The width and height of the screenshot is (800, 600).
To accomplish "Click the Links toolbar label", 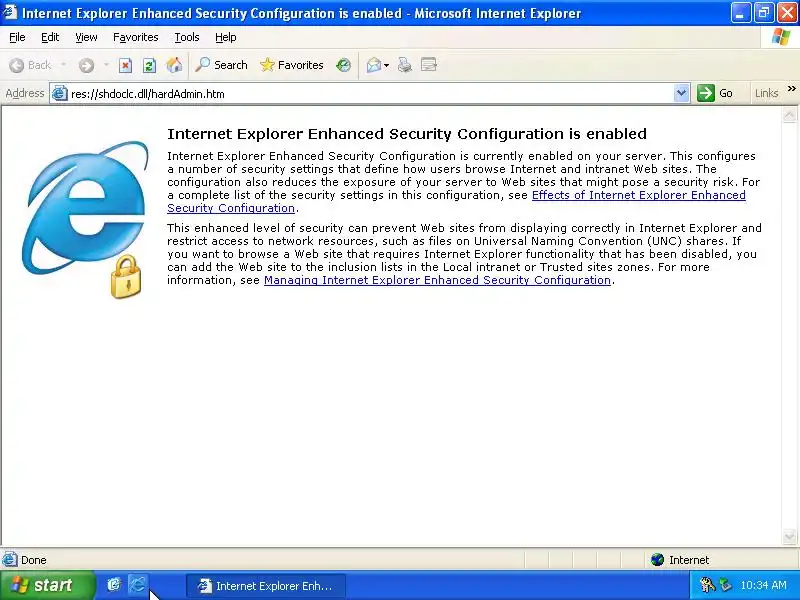I will [766, 93].
